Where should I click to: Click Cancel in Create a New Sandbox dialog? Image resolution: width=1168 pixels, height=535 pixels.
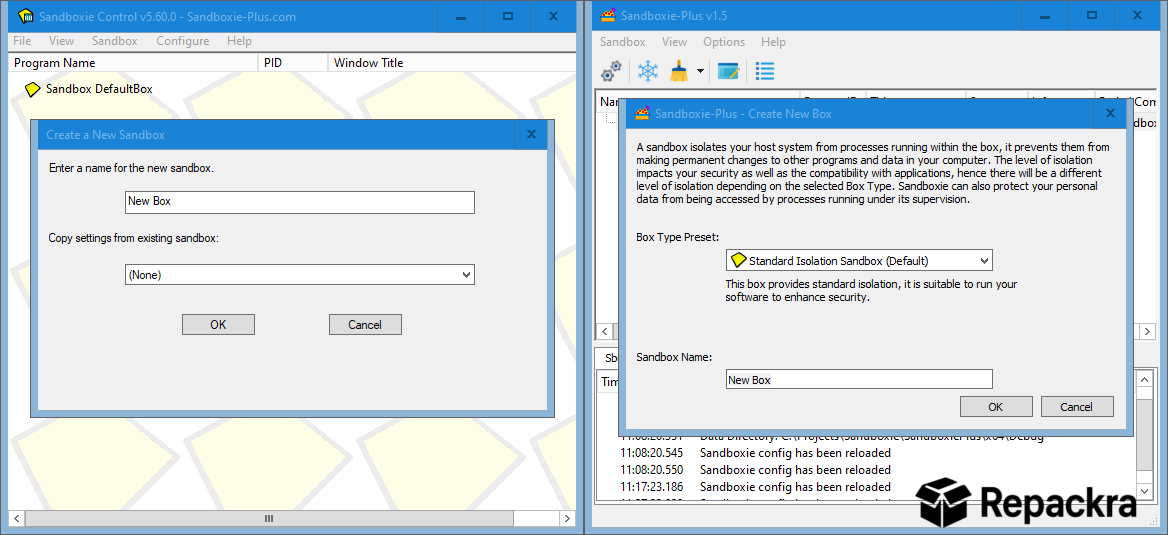365,325
